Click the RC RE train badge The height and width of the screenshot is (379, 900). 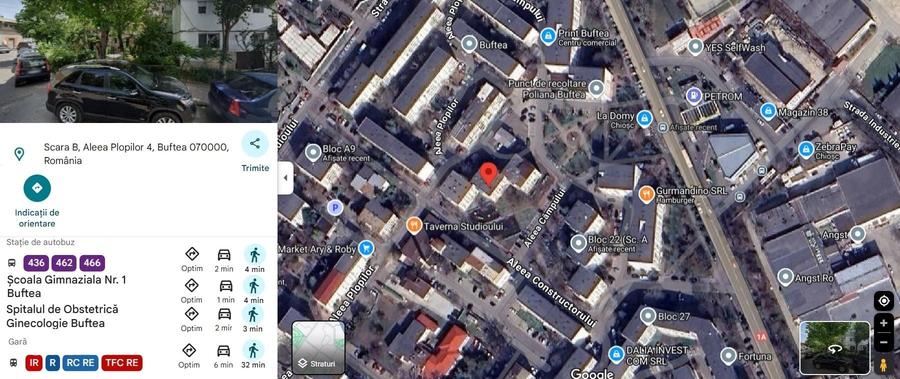pos(80,363)
